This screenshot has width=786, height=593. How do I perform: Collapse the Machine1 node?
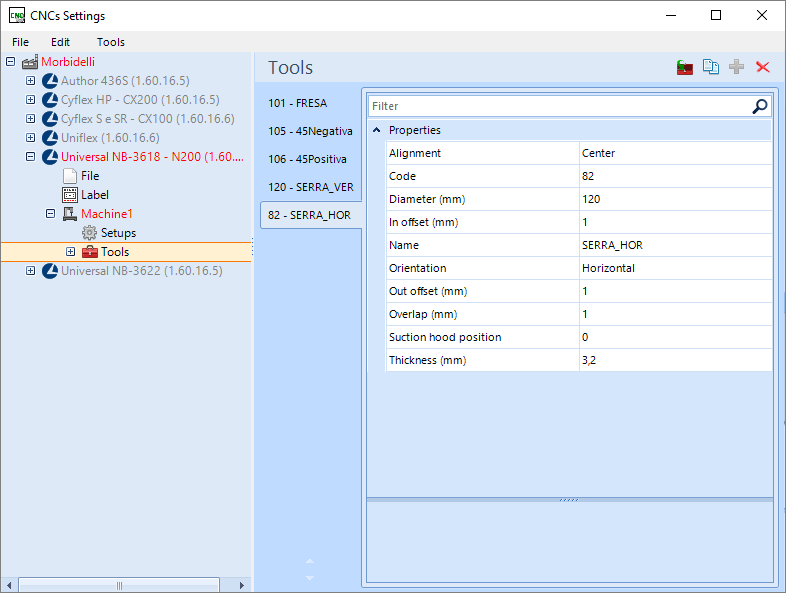coord(51,214)
